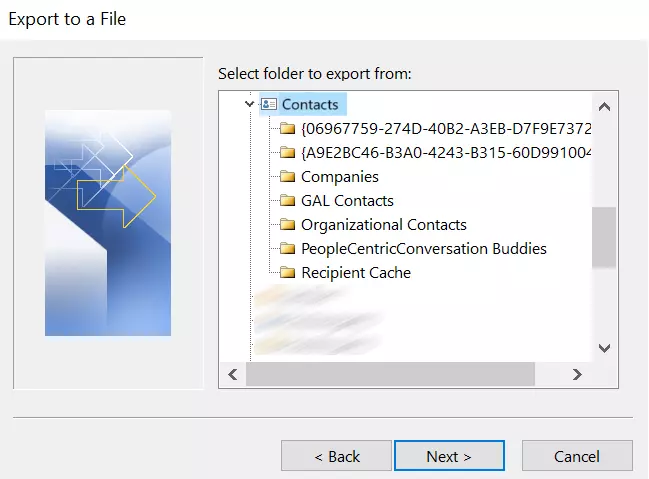649x479 pixels.
Task: Click the PeopleCentricConversation Buddies folder icon
Action: click(287, 248)
